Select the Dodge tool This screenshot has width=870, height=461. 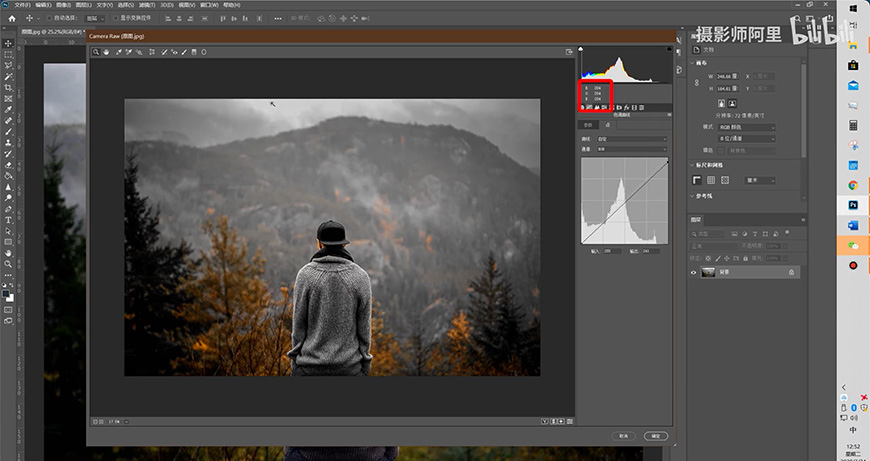pyautogui.click(x=8, y=198)
